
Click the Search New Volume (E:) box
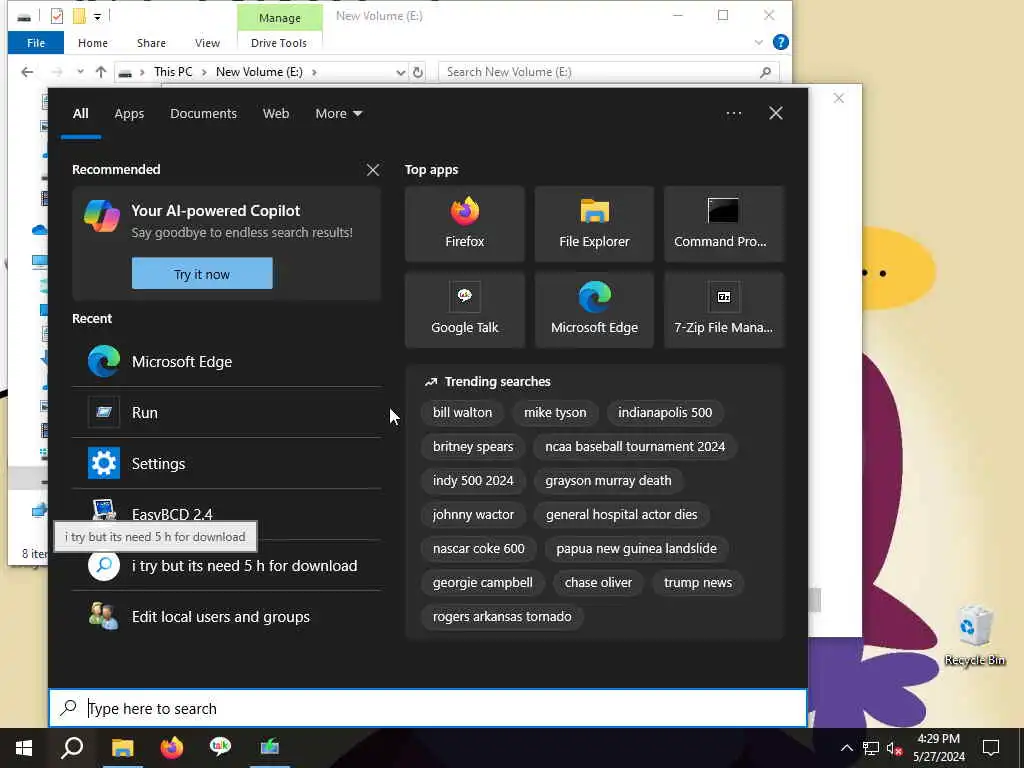coord(609,72)
